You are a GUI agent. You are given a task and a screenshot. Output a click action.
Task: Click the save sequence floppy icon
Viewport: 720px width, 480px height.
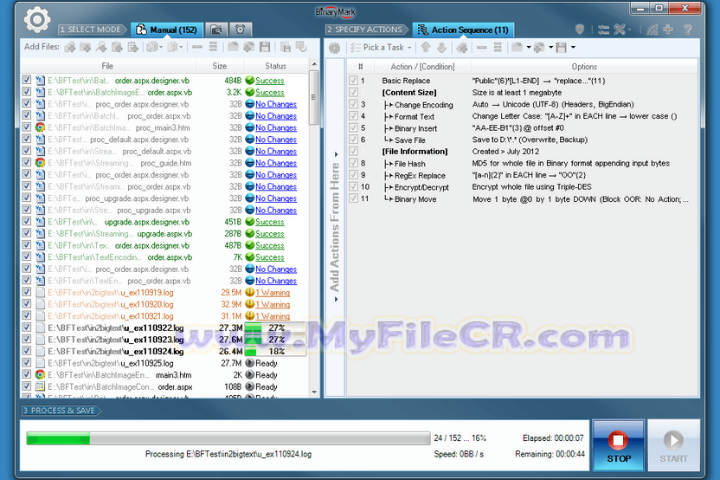pyautogui.click(x=561, y=47)
